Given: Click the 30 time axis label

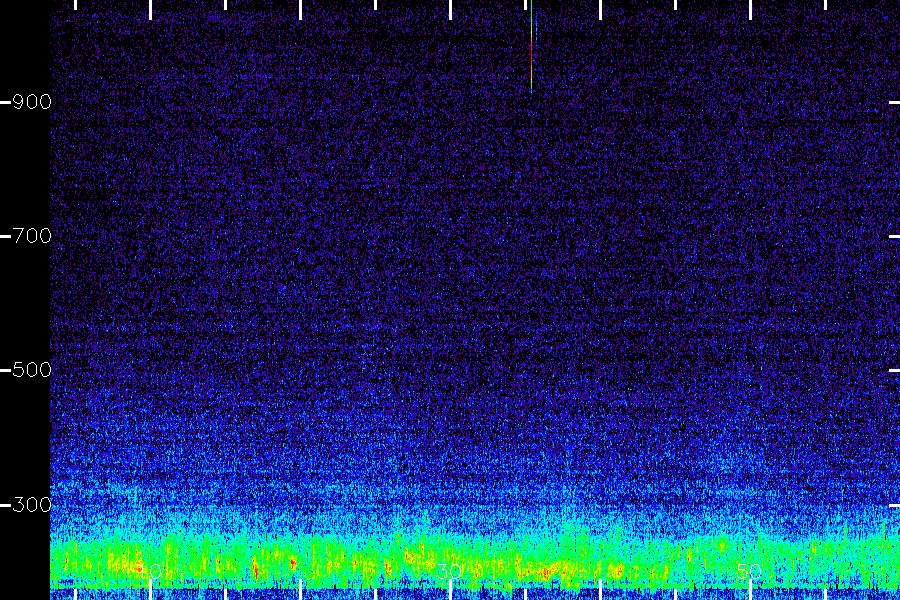Looking at the screenshot, I should click(x=449, y=571).
